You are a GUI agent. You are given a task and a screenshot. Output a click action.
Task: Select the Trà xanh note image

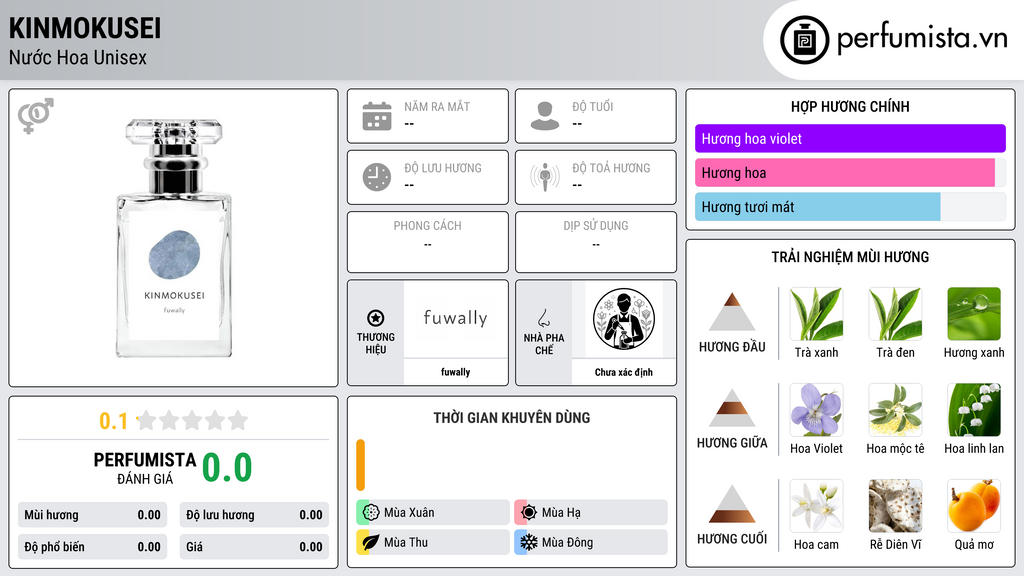pyautogui.click(x=816, y=314)
